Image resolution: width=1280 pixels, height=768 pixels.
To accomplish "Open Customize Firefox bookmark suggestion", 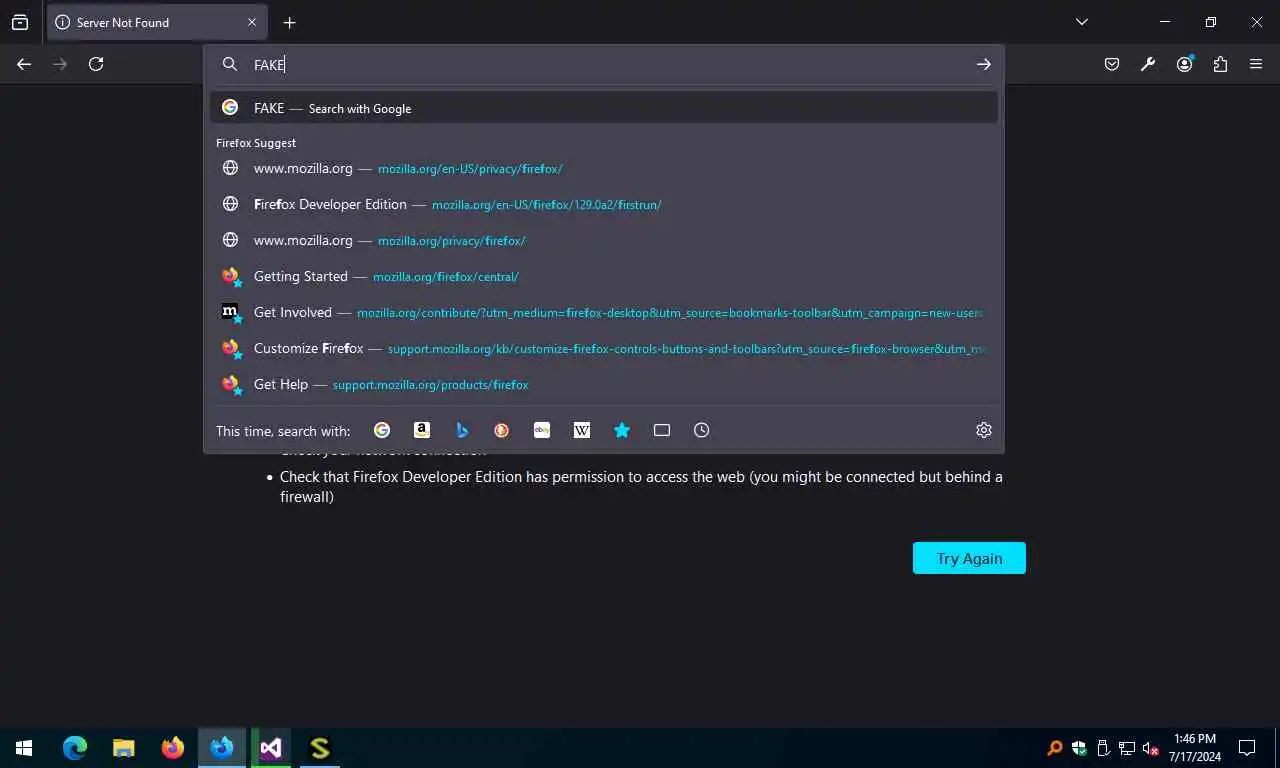I will pos(604,348).
